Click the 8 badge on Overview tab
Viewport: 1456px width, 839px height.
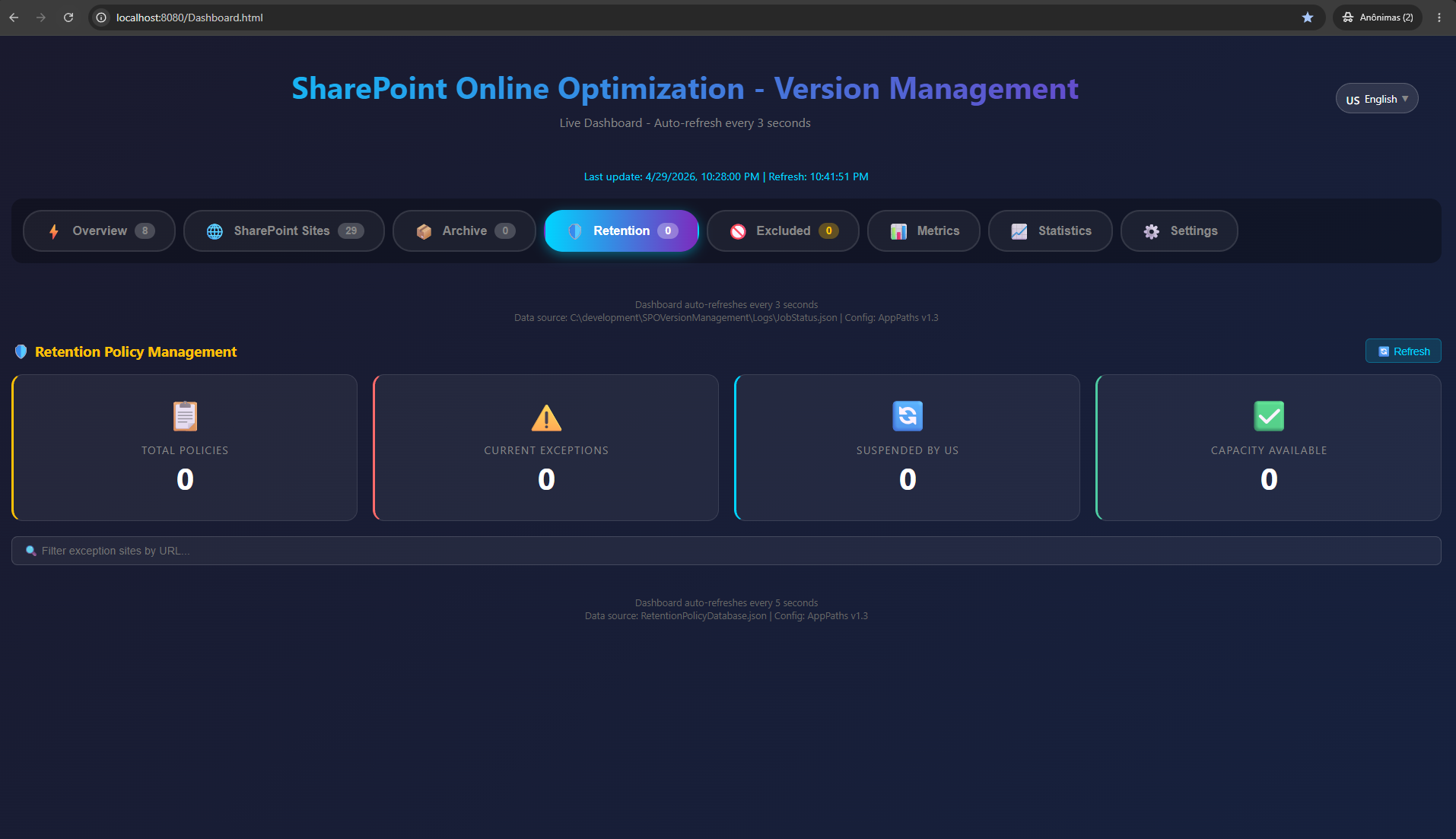[x=145, y=231]
